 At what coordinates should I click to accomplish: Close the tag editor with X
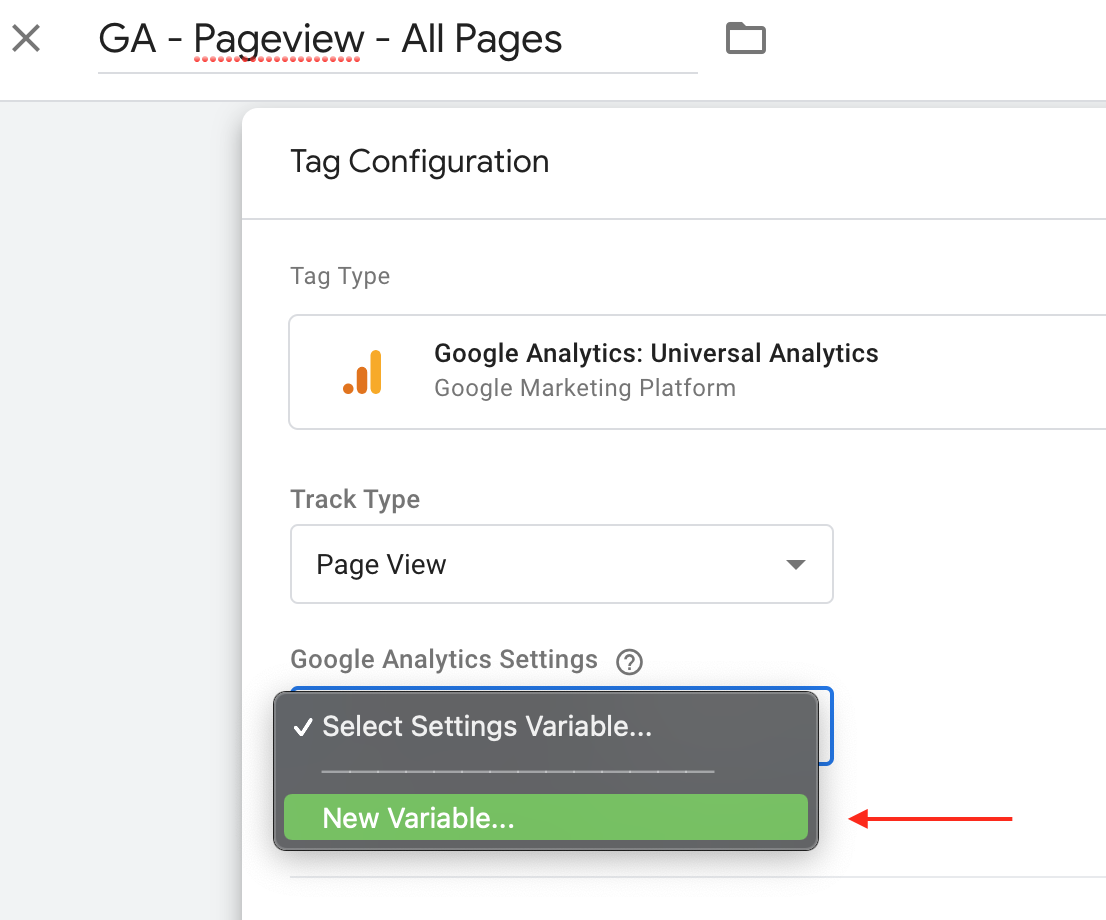[26, 38]
